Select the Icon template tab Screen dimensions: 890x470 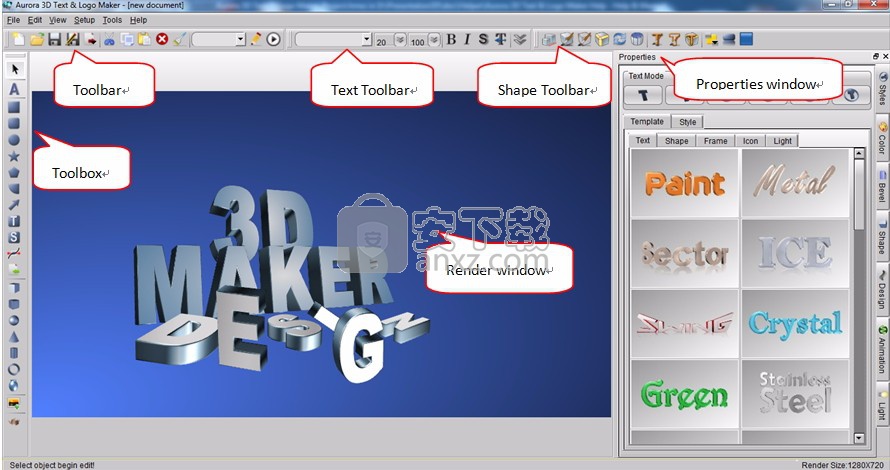(x=750, y=141)
